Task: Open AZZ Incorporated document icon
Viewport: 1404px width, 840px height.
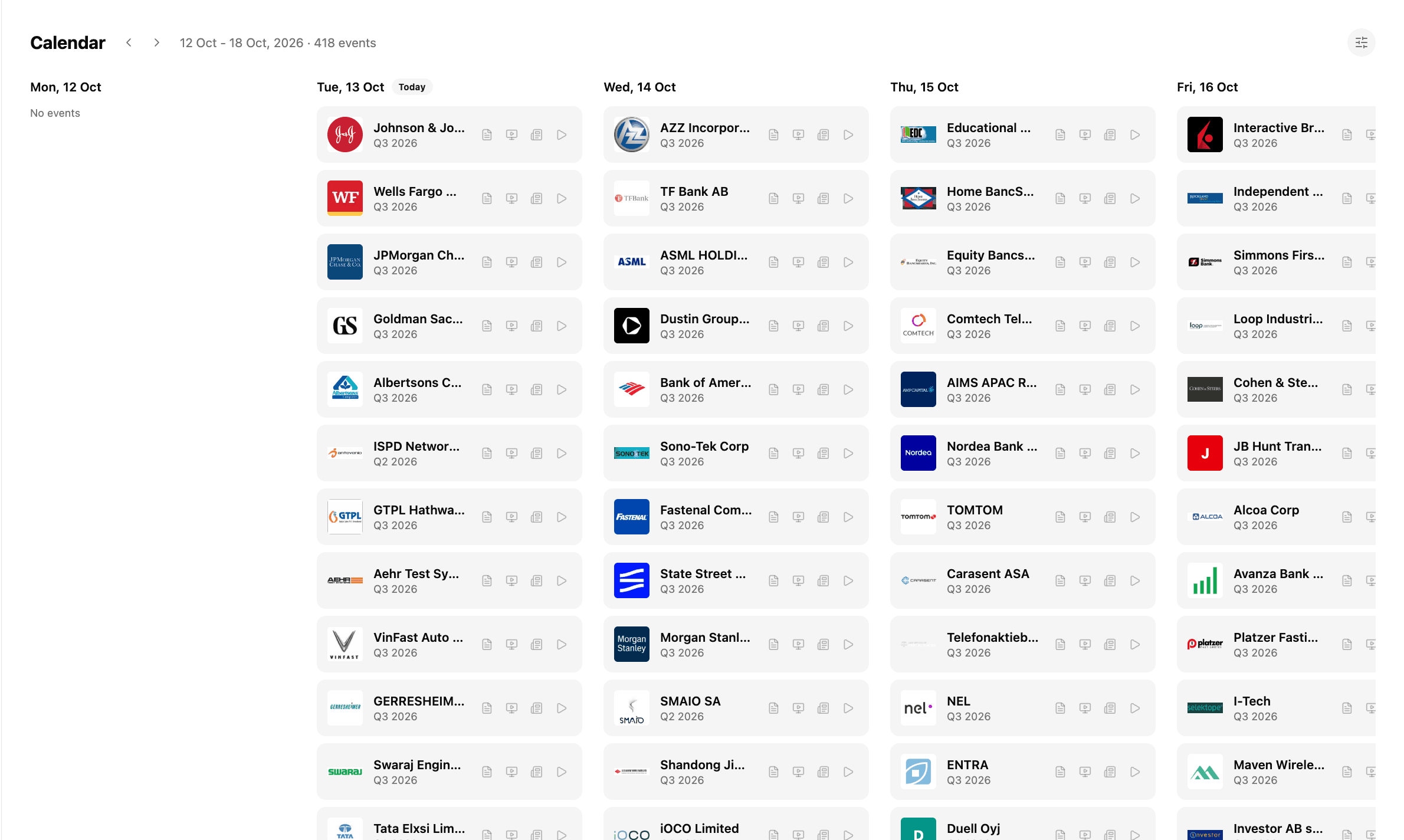Action: 773,134
